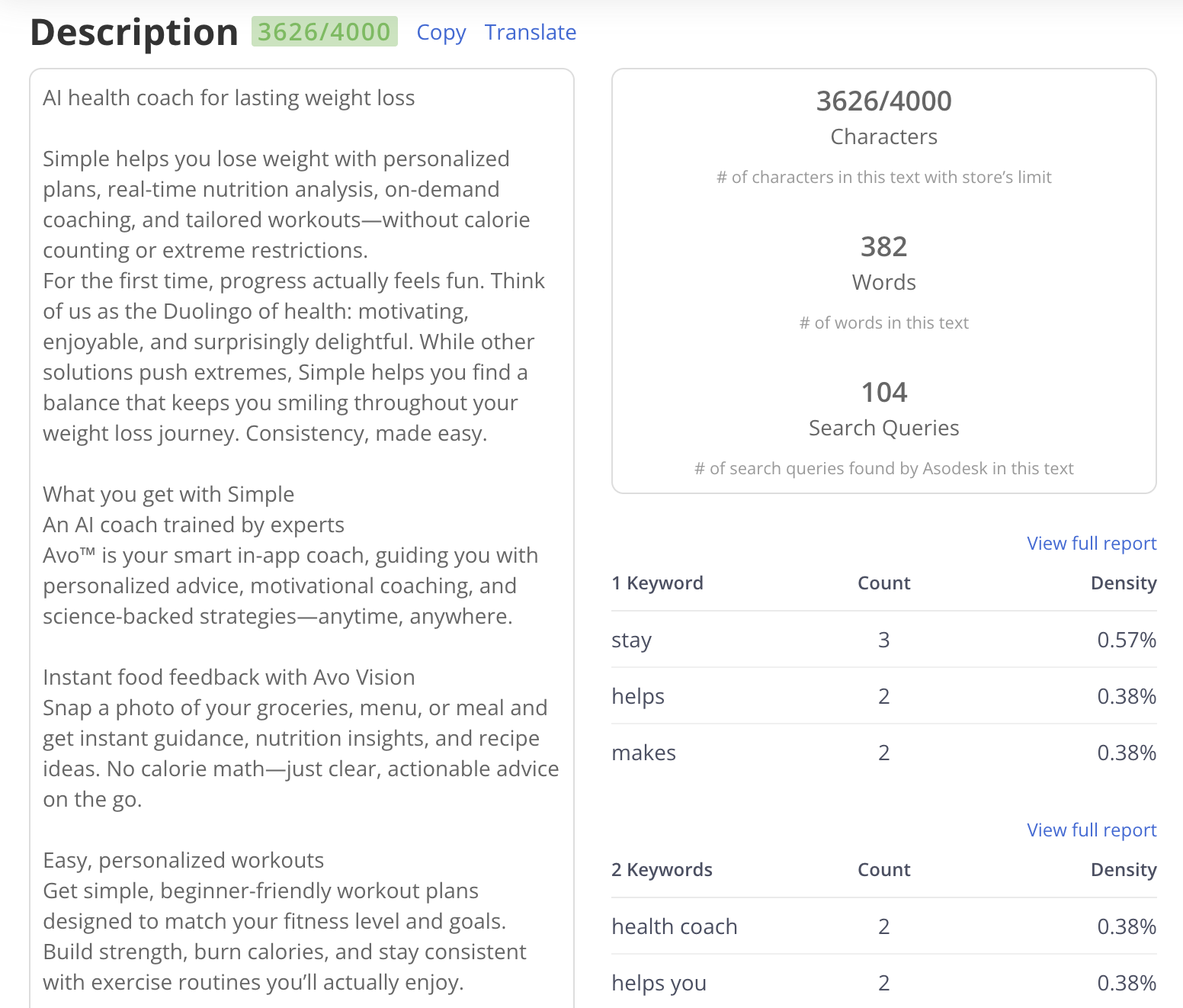The image size is (1183, 1008).
Task: Click Count header in 2 Keywords table
Action: coord(883,870)
